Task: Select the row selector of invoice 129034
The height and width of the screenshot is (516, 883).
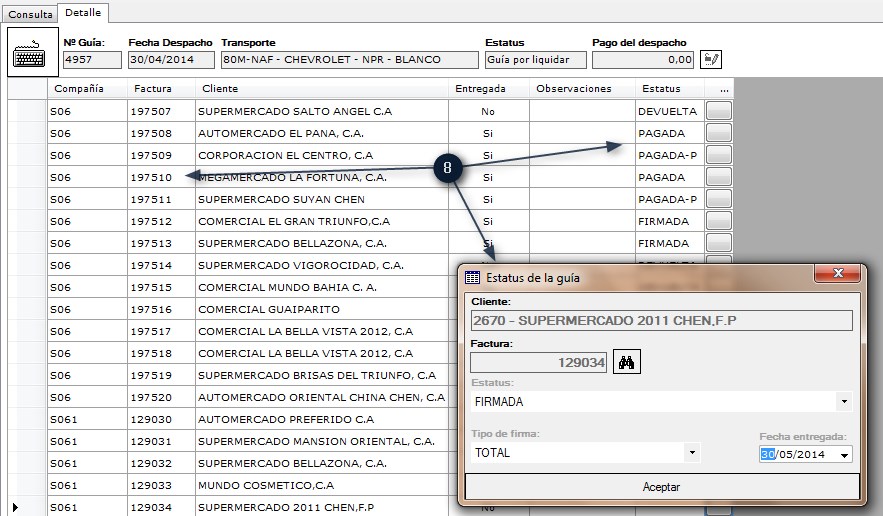Action: (x=27, y=507)
